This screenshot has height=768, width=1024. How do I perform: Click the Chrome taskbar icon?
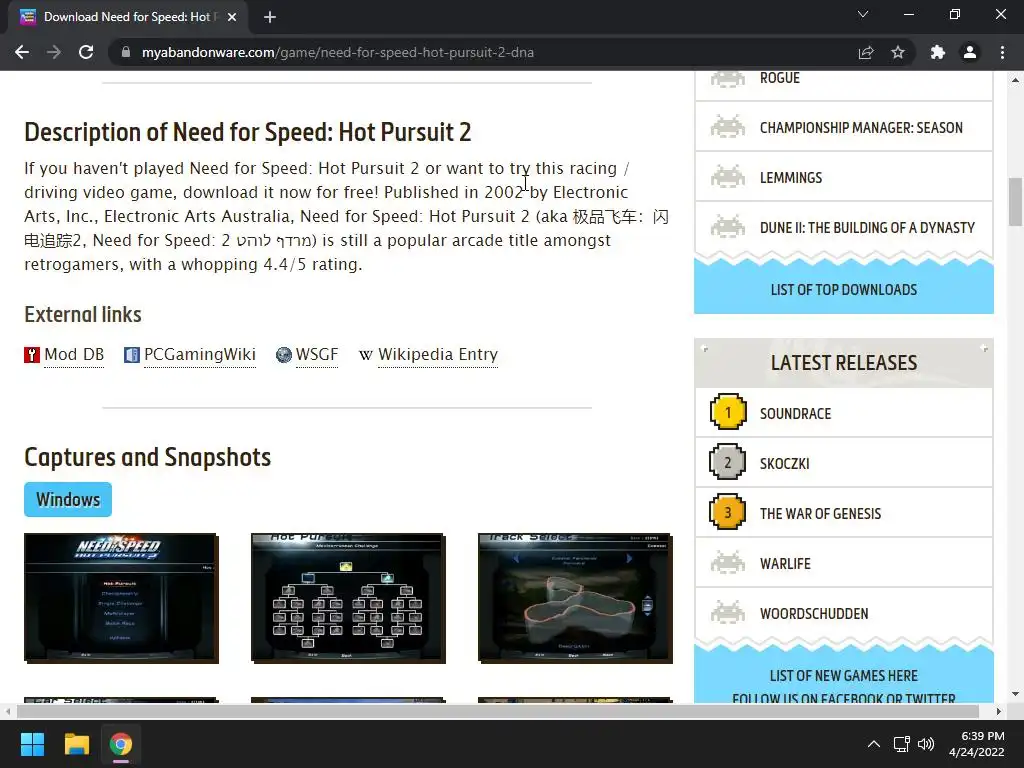121,744
